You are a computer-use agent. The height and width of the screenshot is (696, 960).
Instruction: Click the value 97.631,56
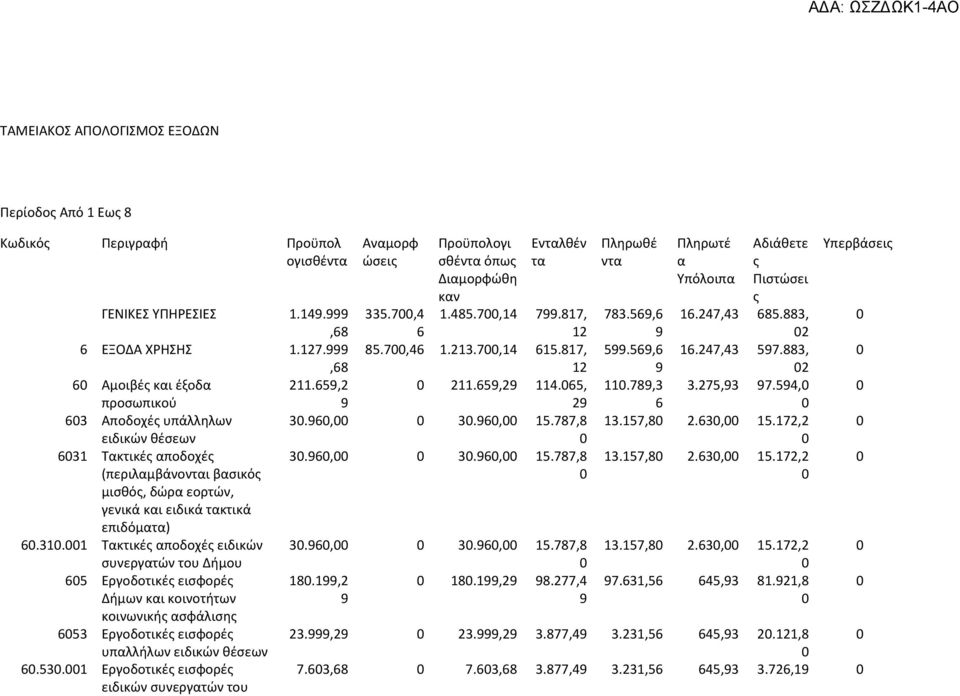tap(633, 581)
